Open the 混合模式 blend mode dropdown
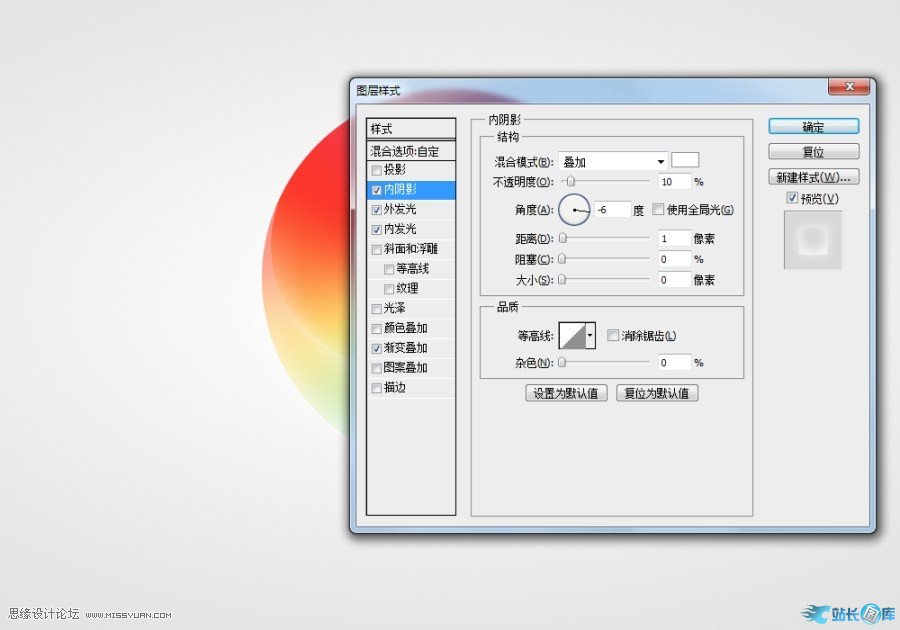 click(x=613, y=161)
